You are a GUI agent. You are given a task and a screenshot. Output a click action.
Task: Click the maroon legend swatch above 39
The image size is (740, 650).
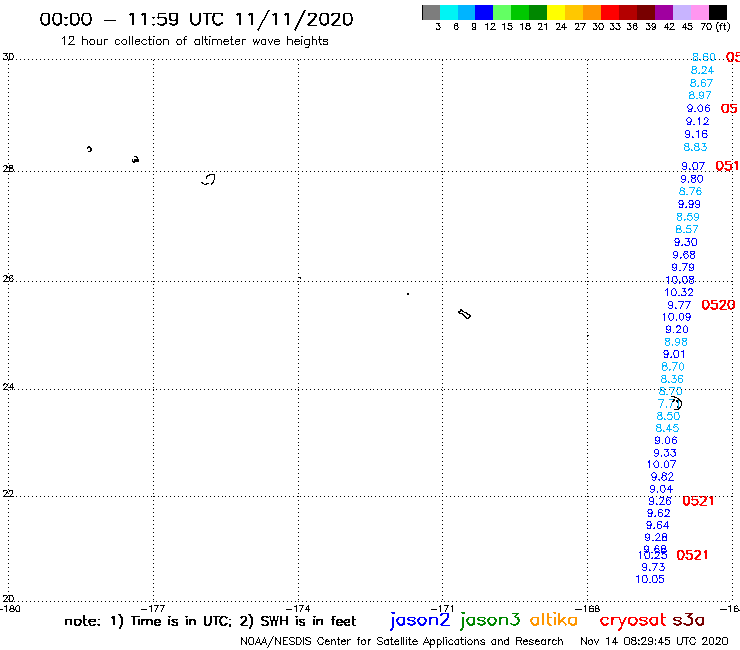(x=646, y=12)
